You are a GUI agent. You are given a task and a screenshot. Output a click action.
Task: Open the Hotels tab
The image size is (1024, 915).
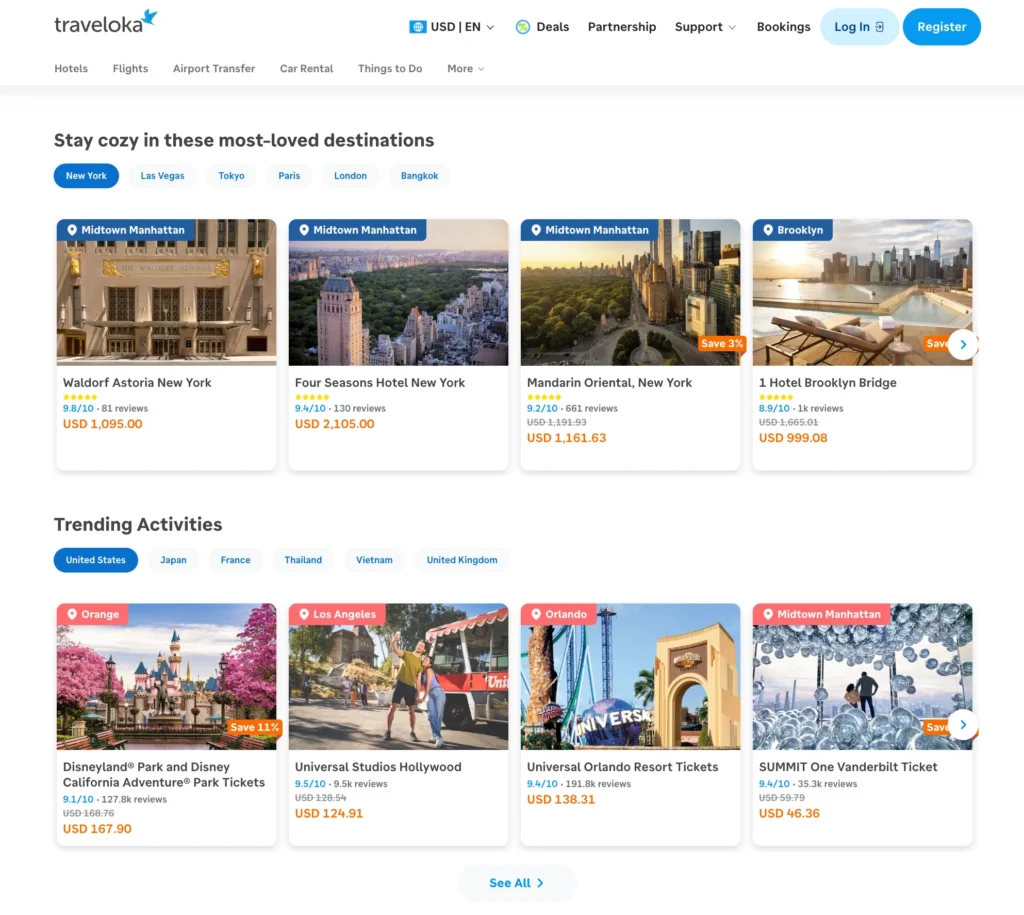(71, 69)
